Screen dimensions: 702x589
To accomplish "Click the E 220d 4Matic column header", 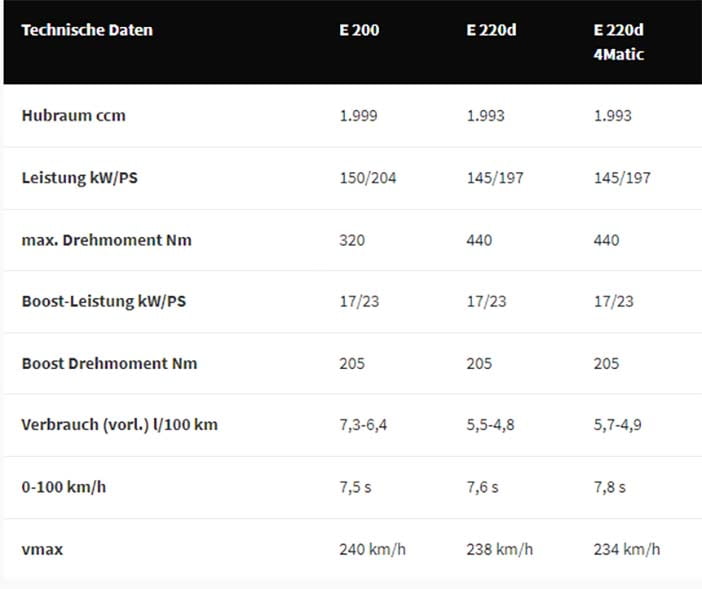I will pyautogui.click(x=619, y=42).
